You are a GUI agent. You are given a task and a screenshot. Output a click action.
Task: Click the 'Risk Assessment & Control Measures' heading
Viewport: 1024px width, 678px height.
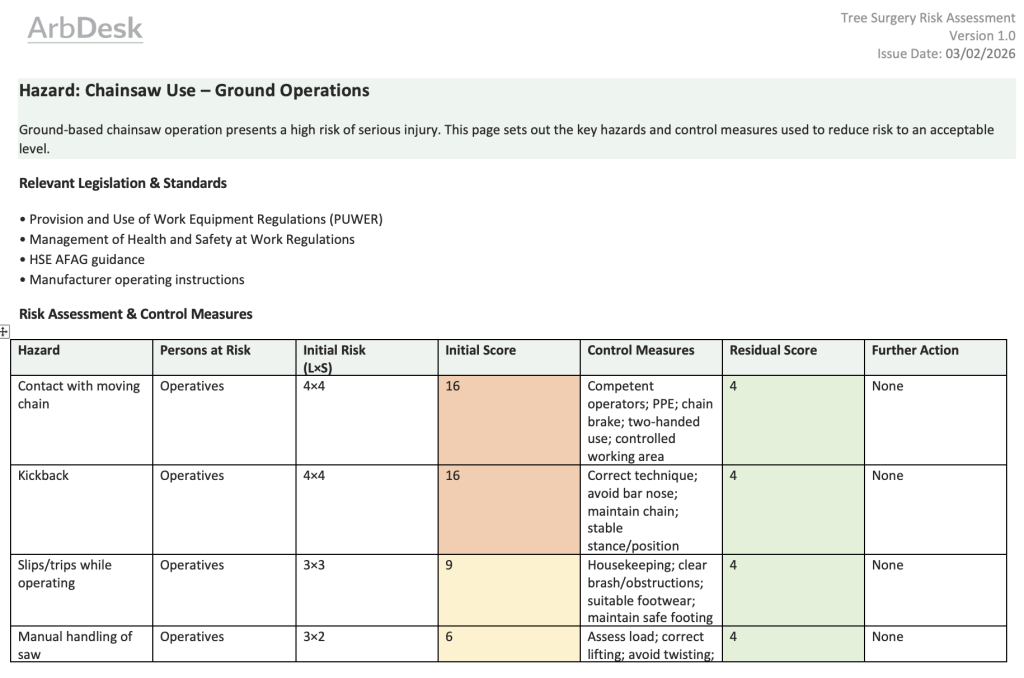tap(136, 314)
